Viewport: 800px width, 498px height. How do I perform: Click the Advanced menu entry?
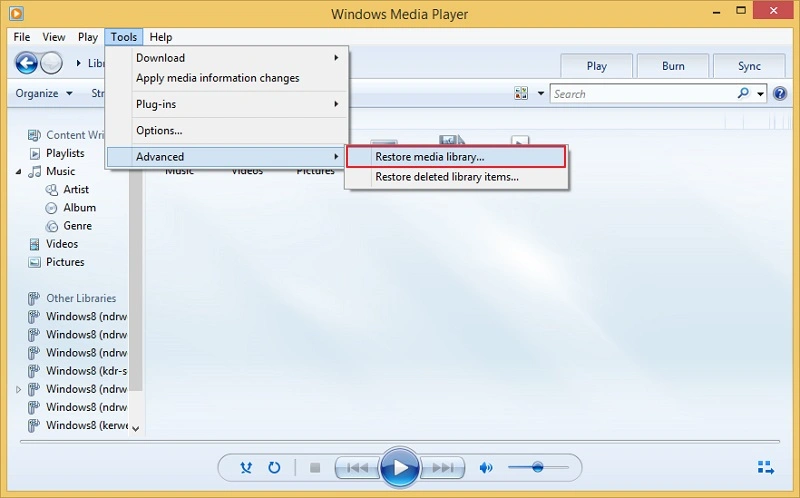pyautogui.click(x=228, y=157)
